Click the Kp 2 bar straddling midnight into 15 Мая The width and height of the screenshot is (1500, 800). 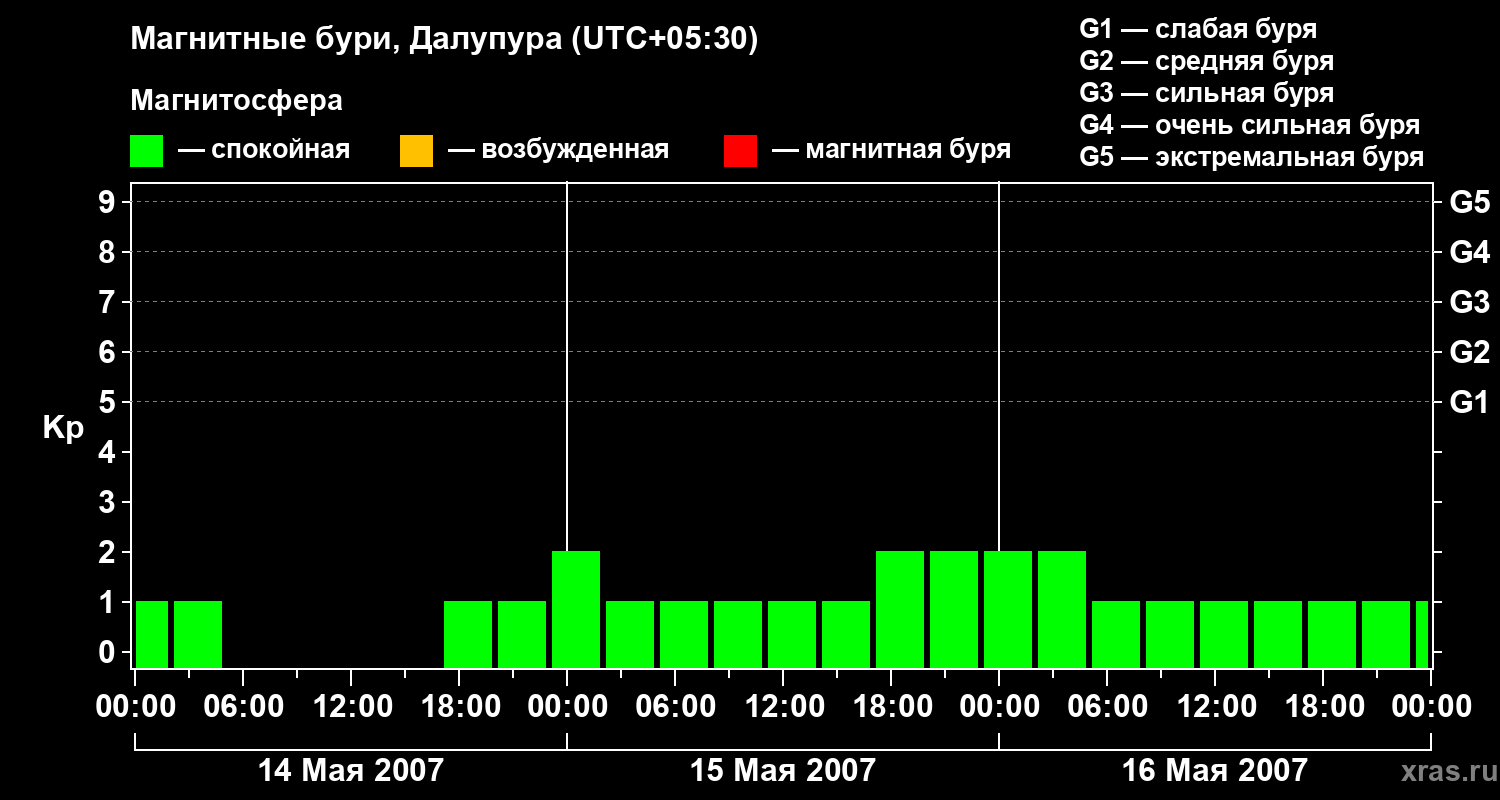click(x=576, y=610)
